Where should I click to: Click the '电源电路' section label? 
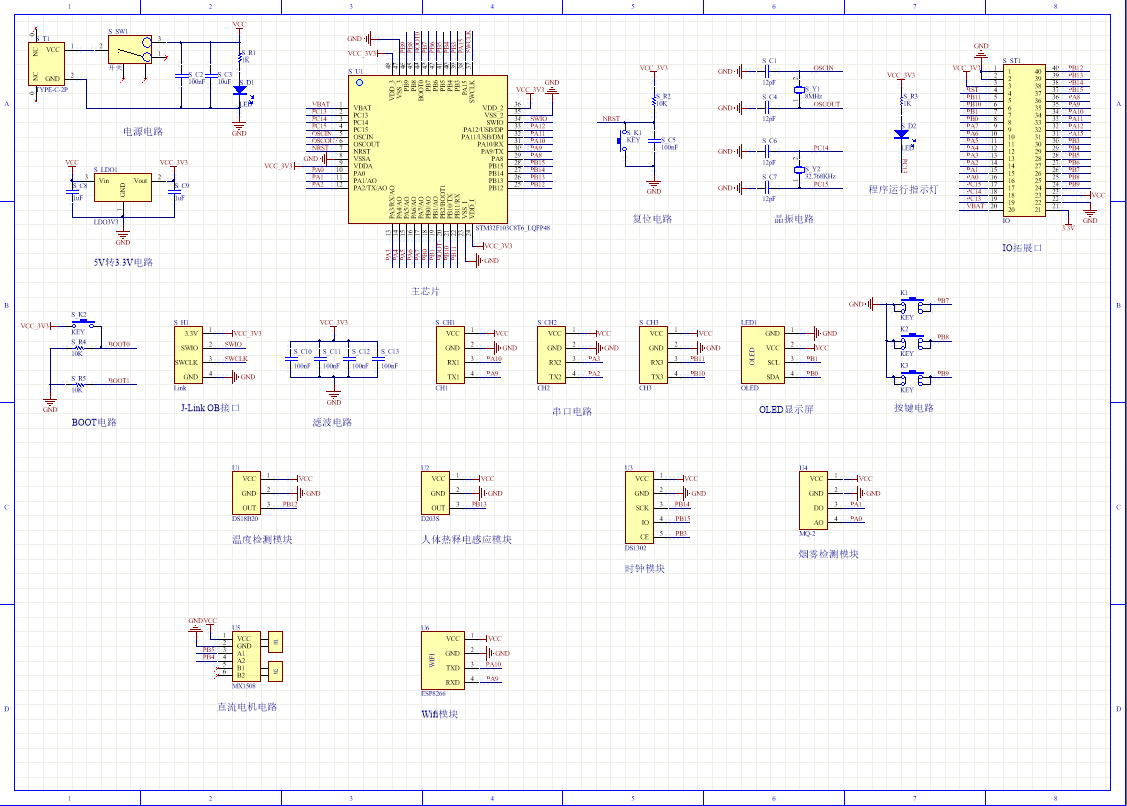click(x=143, y=132)
